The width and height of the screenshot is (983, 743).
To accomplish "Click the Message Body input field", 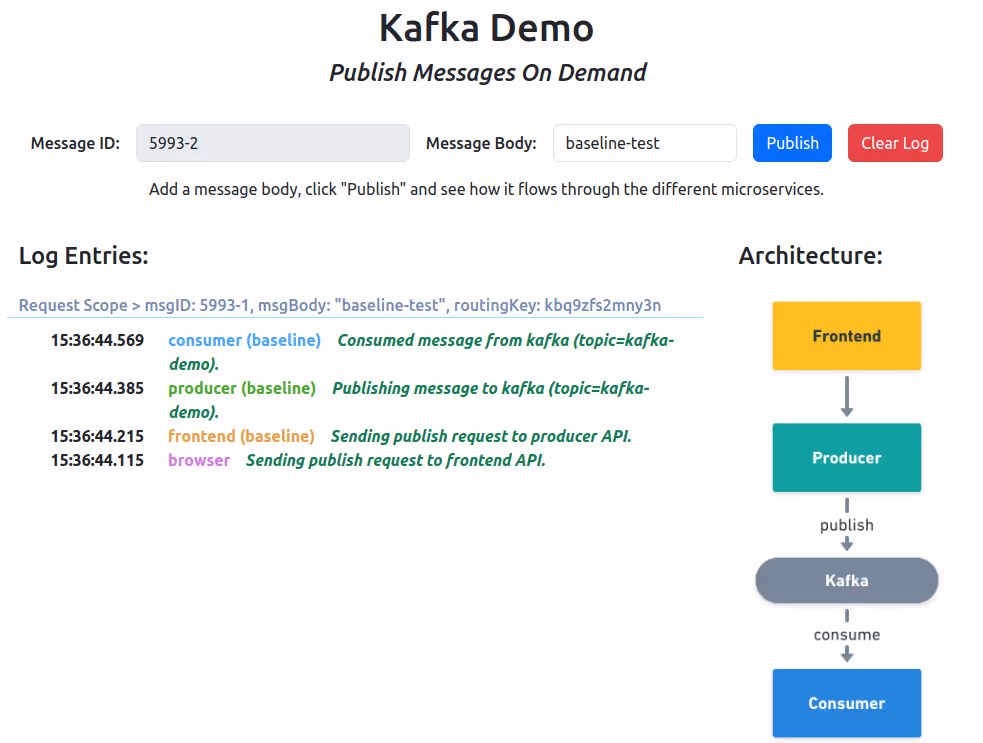I will 644,143.
